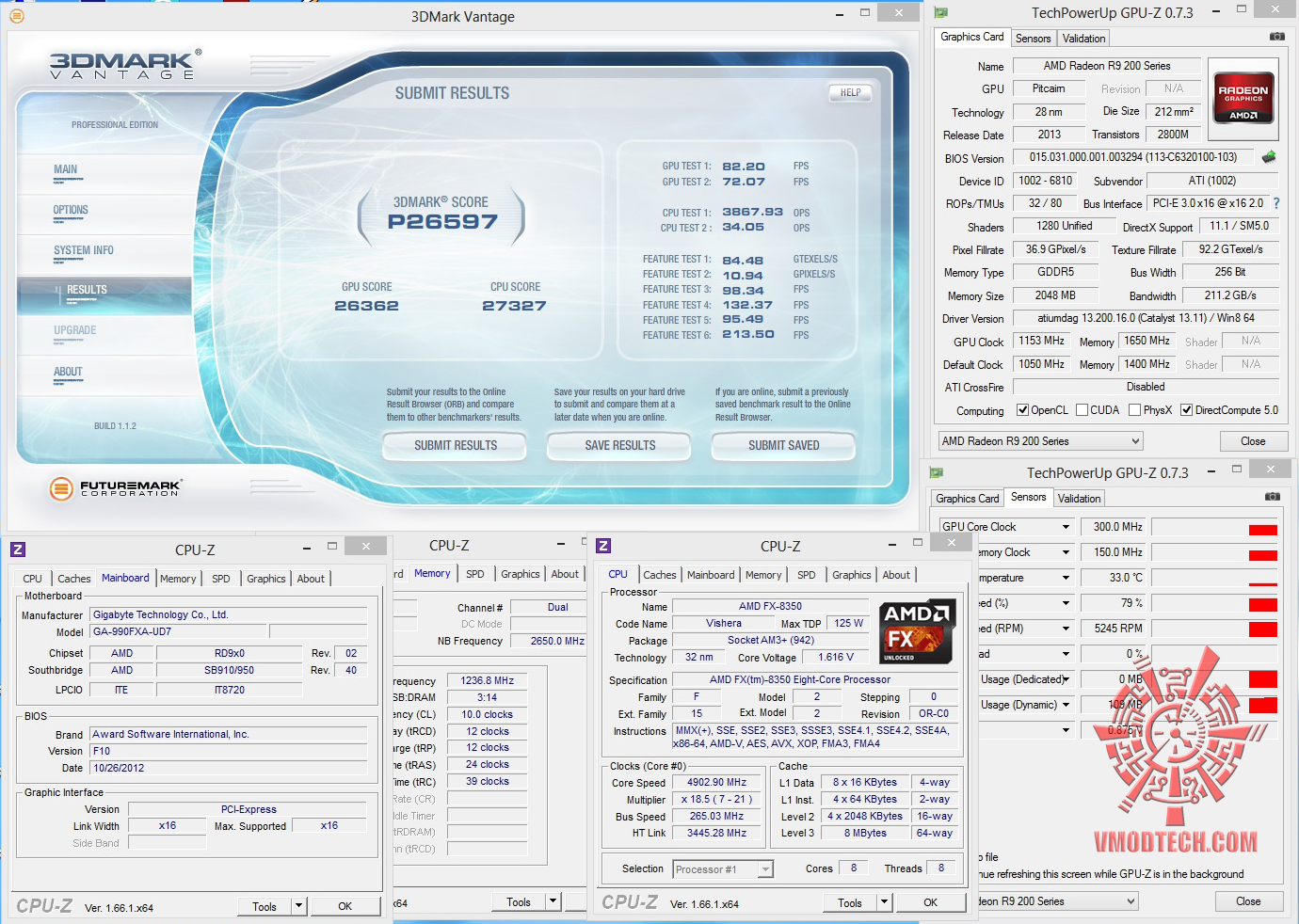Select the Graphics tab in CPU-Z processor window
Screen dimensions: 1299x924
click(x=851, y=575)
